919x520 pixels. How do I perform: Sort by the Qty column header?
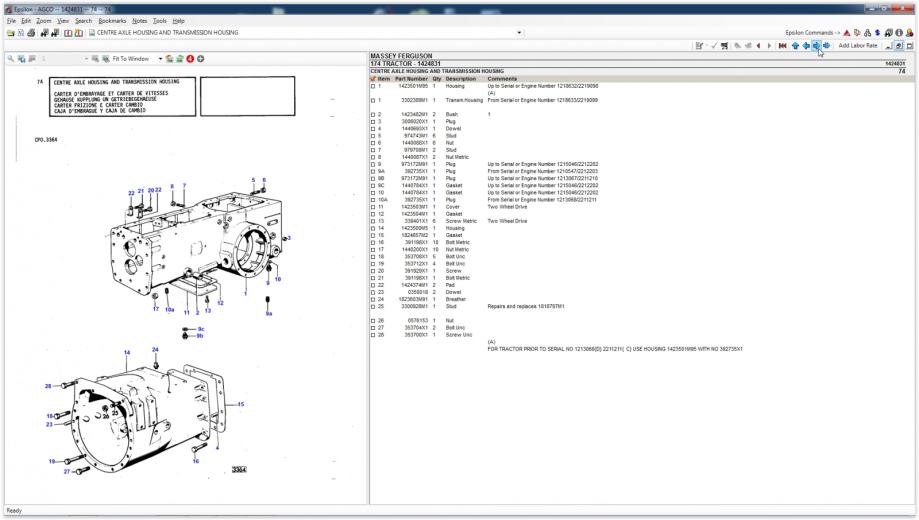(437, 79)
